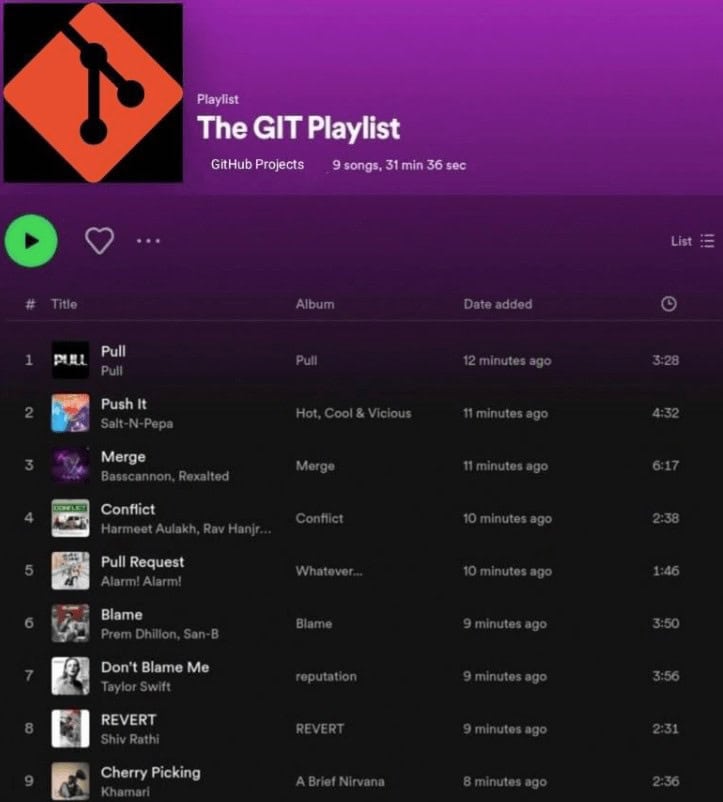Screen dimensions: 723x802
Task: Select the Merge track cover thumbnail
Action: point(71,465)
